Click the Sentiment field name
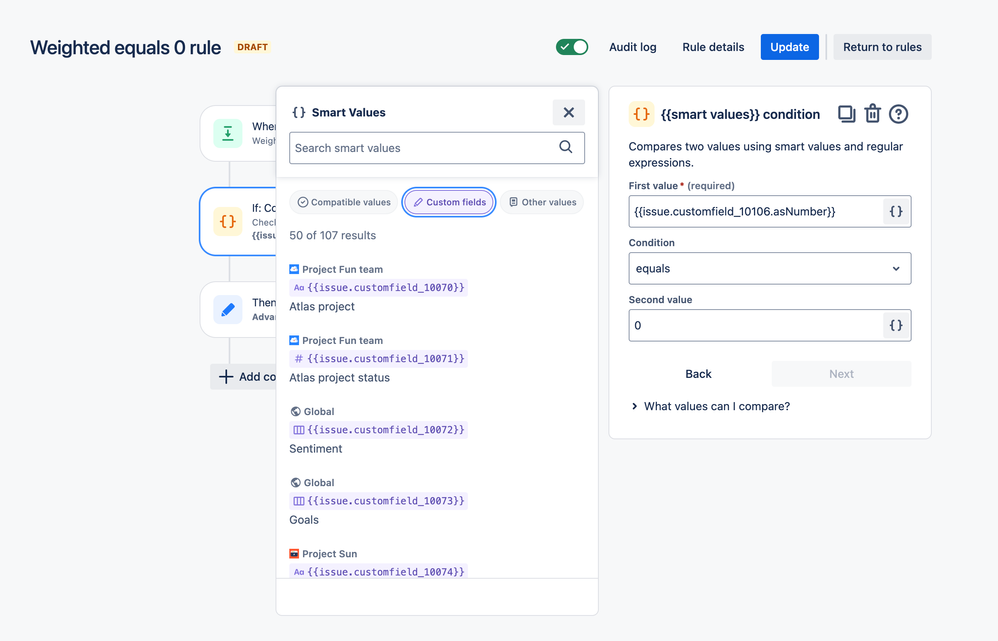Image resolution: width=998 pixels, height=641 pixels. (316, 449)
